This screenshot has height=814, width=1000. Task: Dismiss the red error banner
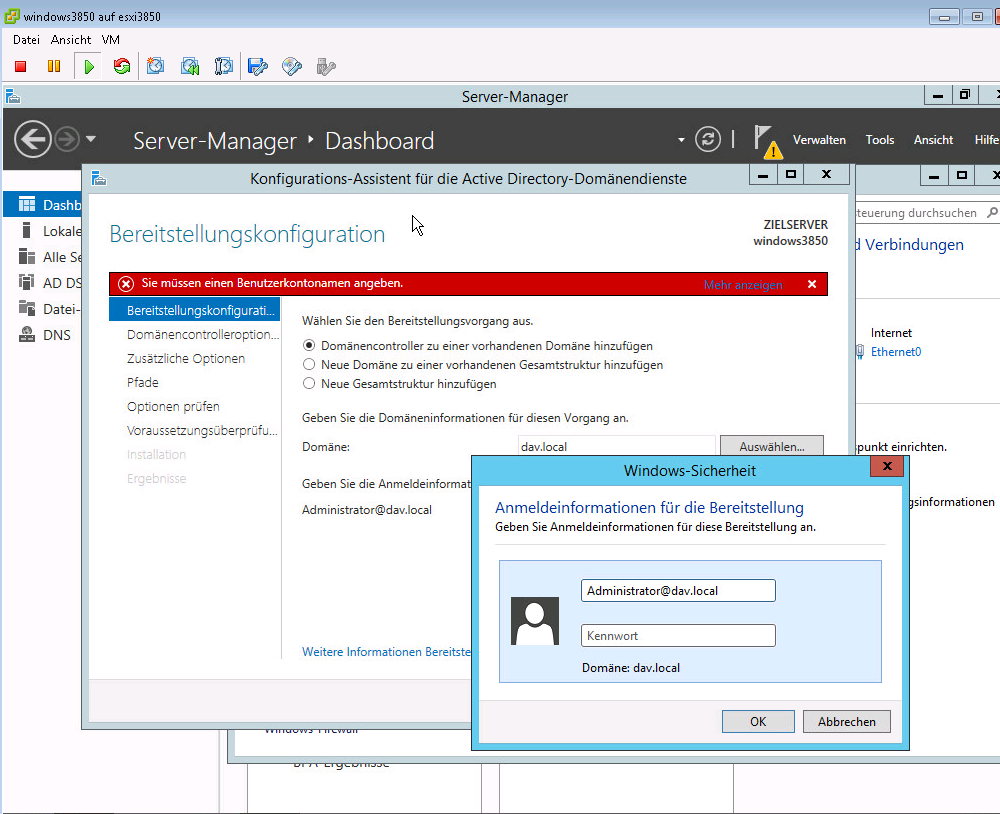[x=812, y=284]
